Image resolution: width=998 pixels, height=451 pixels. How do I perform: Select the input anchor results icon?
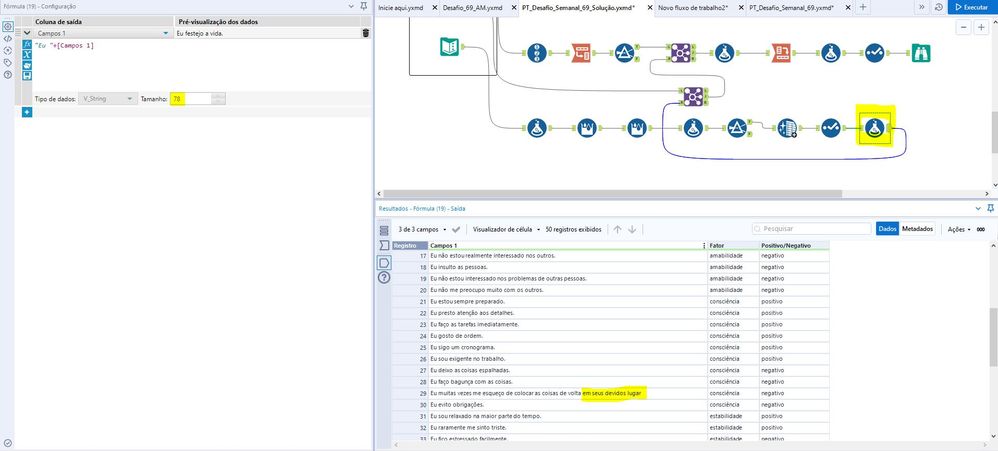tap(384, 246)
